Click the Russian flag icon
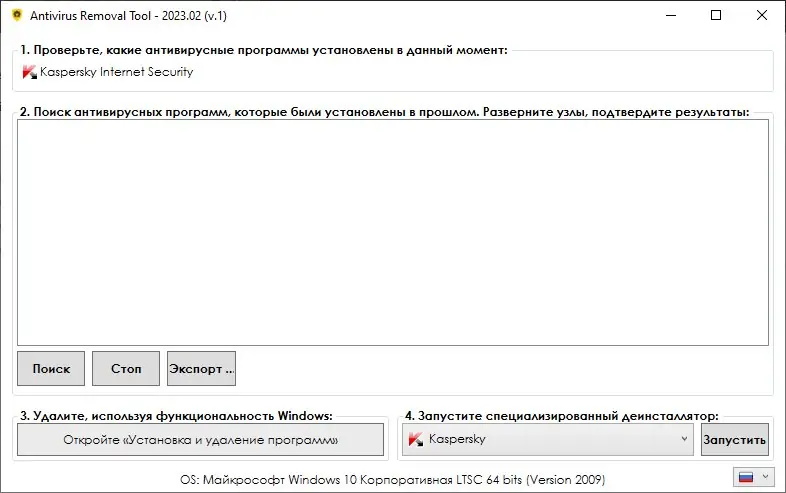The height and width of the screenshot is (493, 786). (x=746, y=477)
